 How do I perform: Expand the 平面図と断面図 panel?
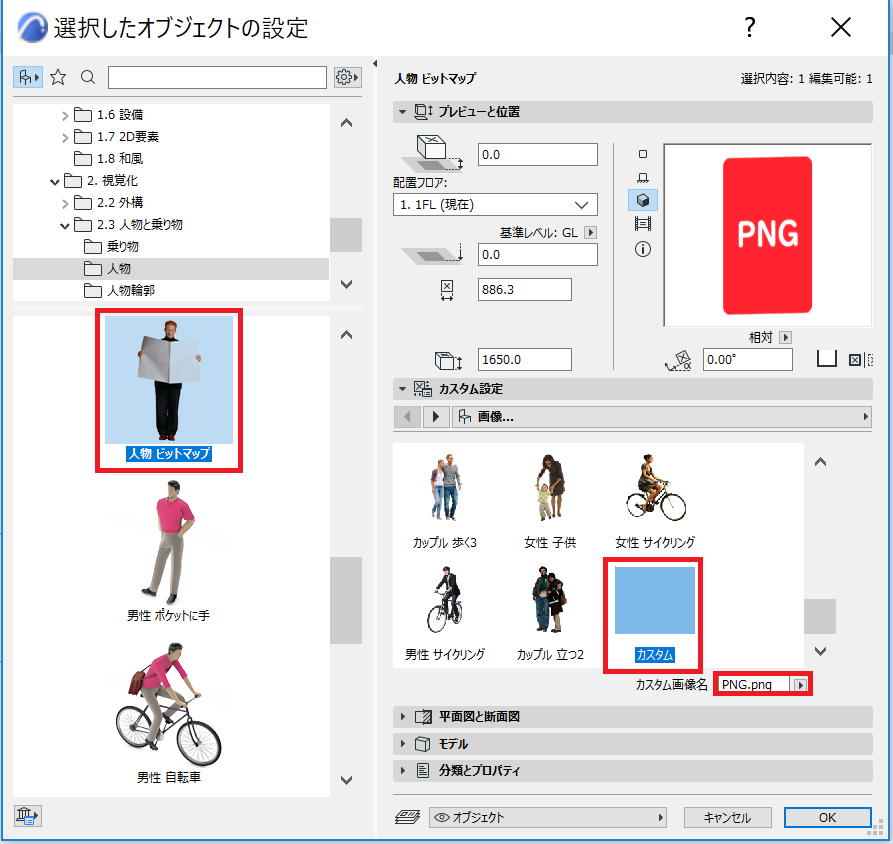(632, 716)
